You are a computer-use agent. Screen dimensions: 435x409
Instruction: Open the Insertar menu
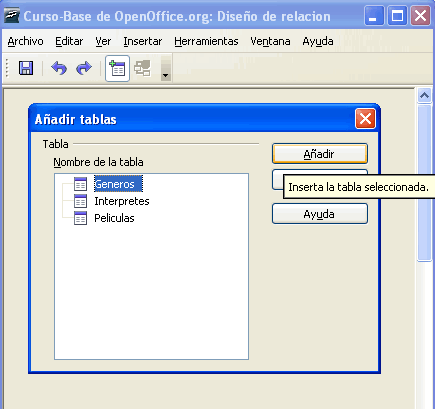[143, 41]
